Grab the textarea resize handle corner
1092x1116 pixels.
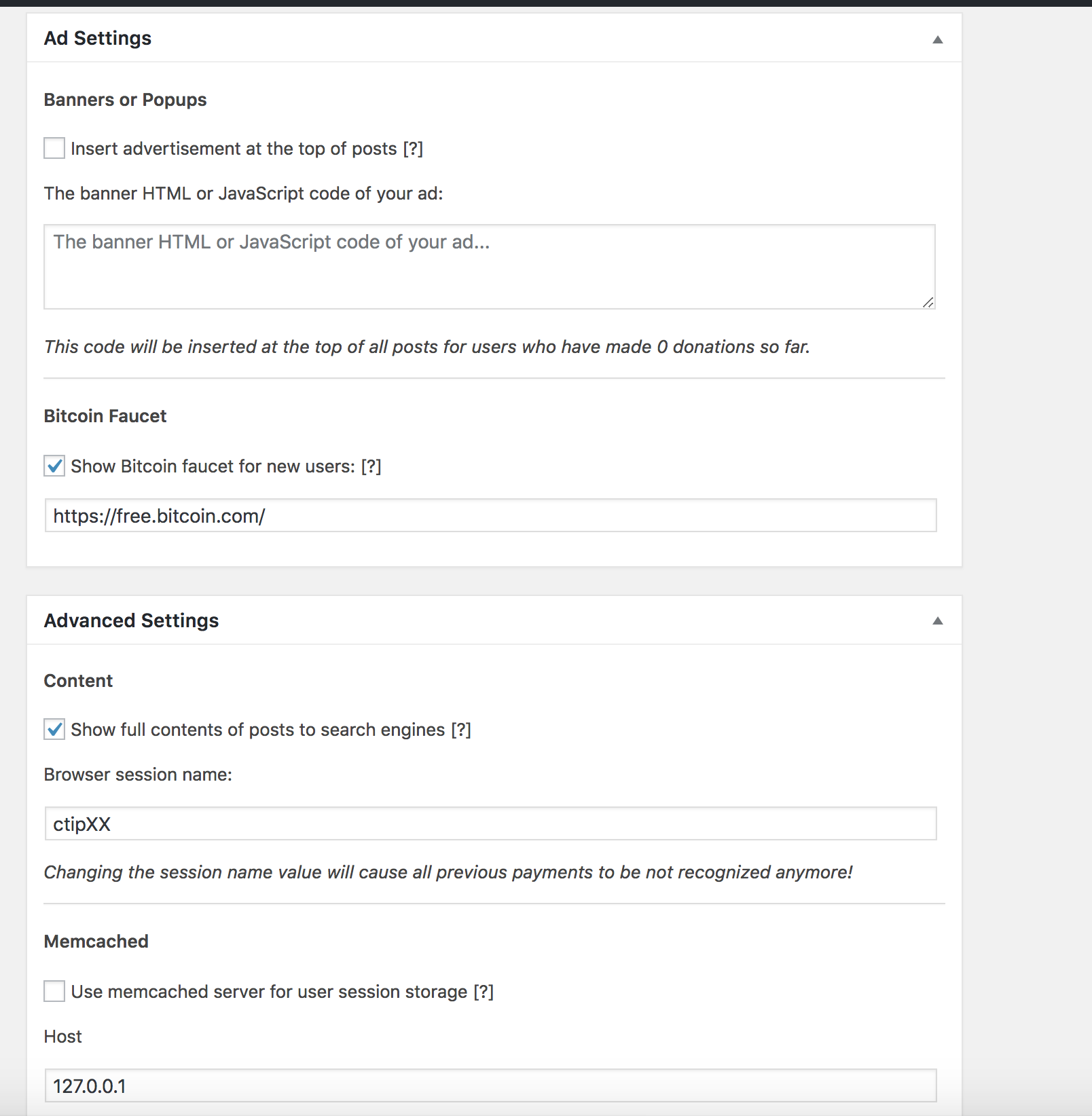tap(928, 302)
